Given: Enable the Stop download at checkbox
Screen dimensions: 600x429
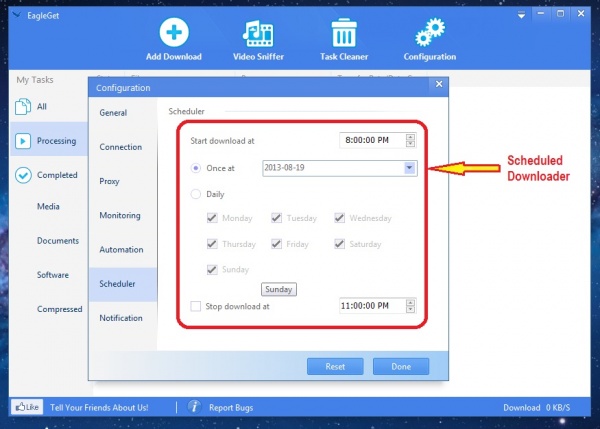Looking at the screenshot, I should (x=196, y=306).
